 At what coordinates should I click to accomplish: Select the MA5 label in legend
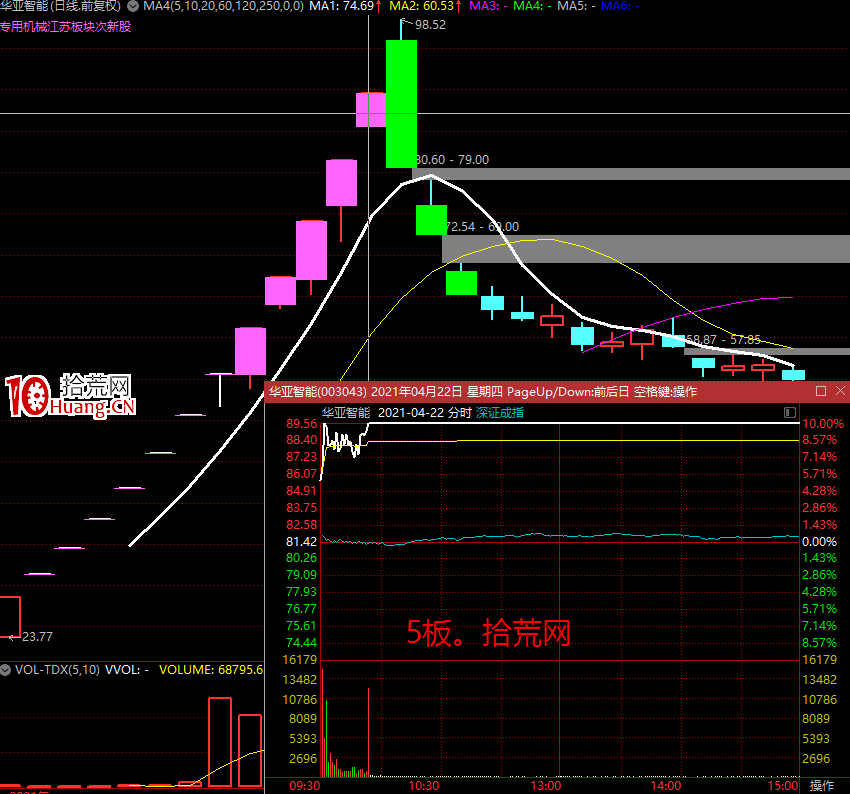[x=576, y=7]
